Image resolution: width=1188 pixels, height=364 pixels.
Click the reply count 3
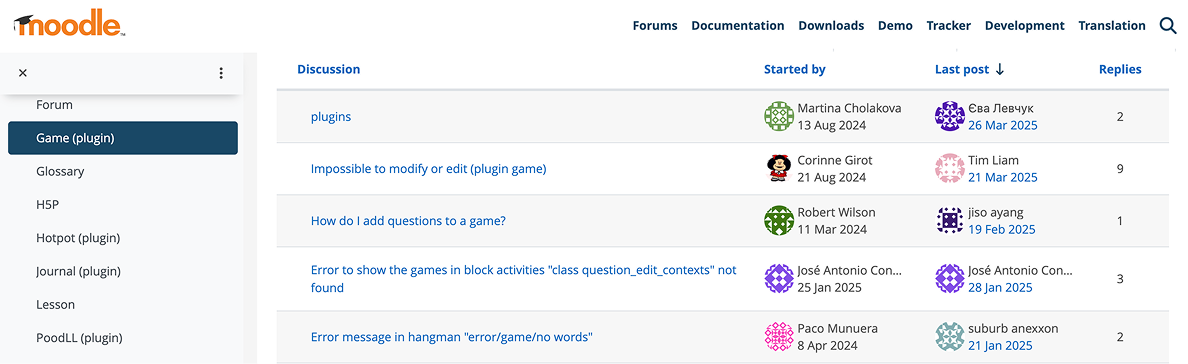pyautogui.click(x=1120, y=278)
